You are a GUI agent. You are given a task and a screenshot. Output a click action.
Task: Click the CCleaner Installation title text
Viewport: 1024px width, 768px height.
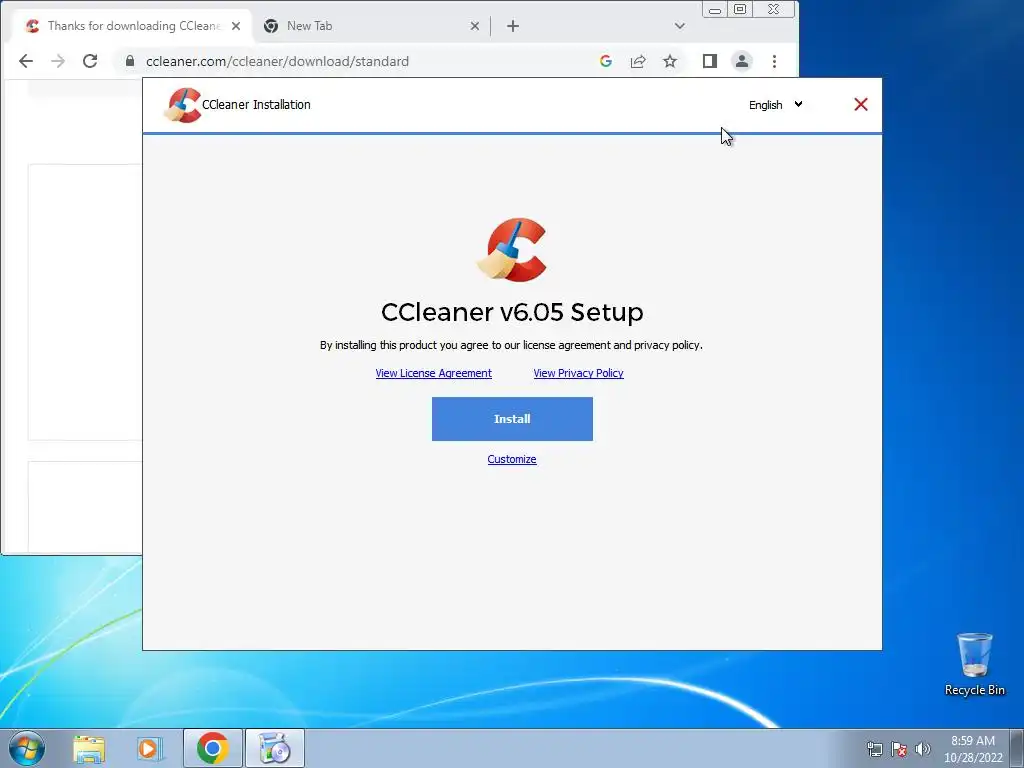pyautogui.click(x=256, y=104)
